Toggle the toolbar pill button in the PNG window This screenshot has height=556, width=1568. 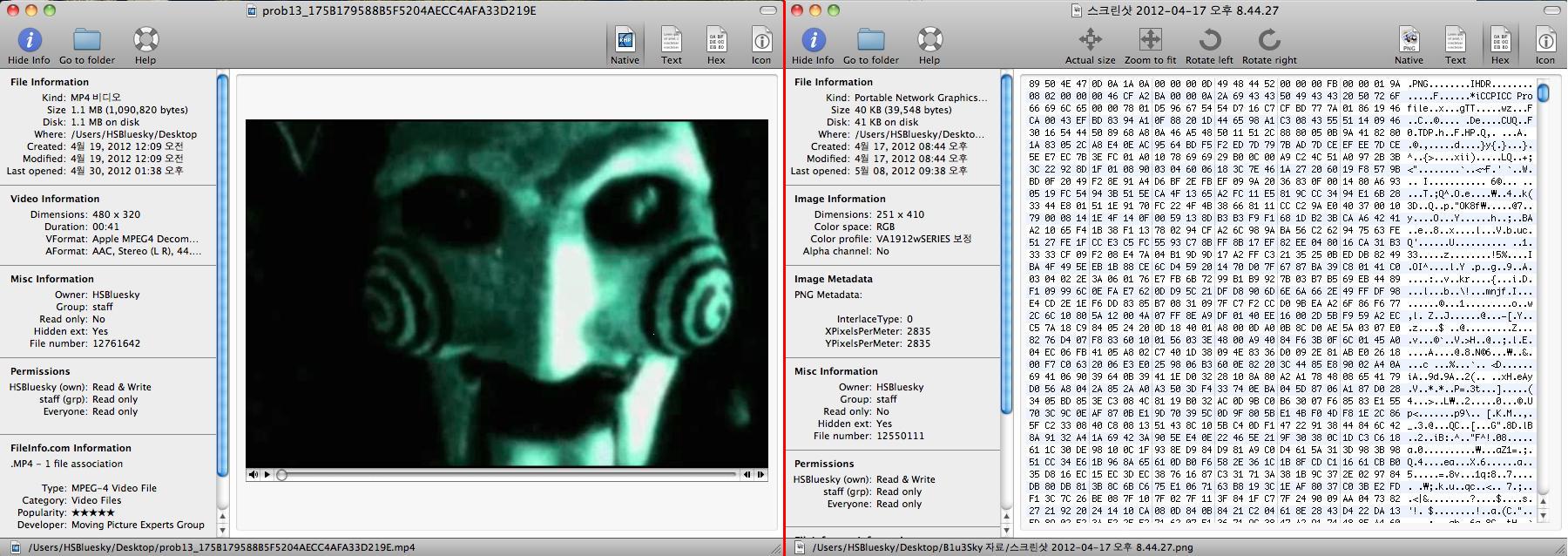pyautogui.click(x=1551, y=10)
